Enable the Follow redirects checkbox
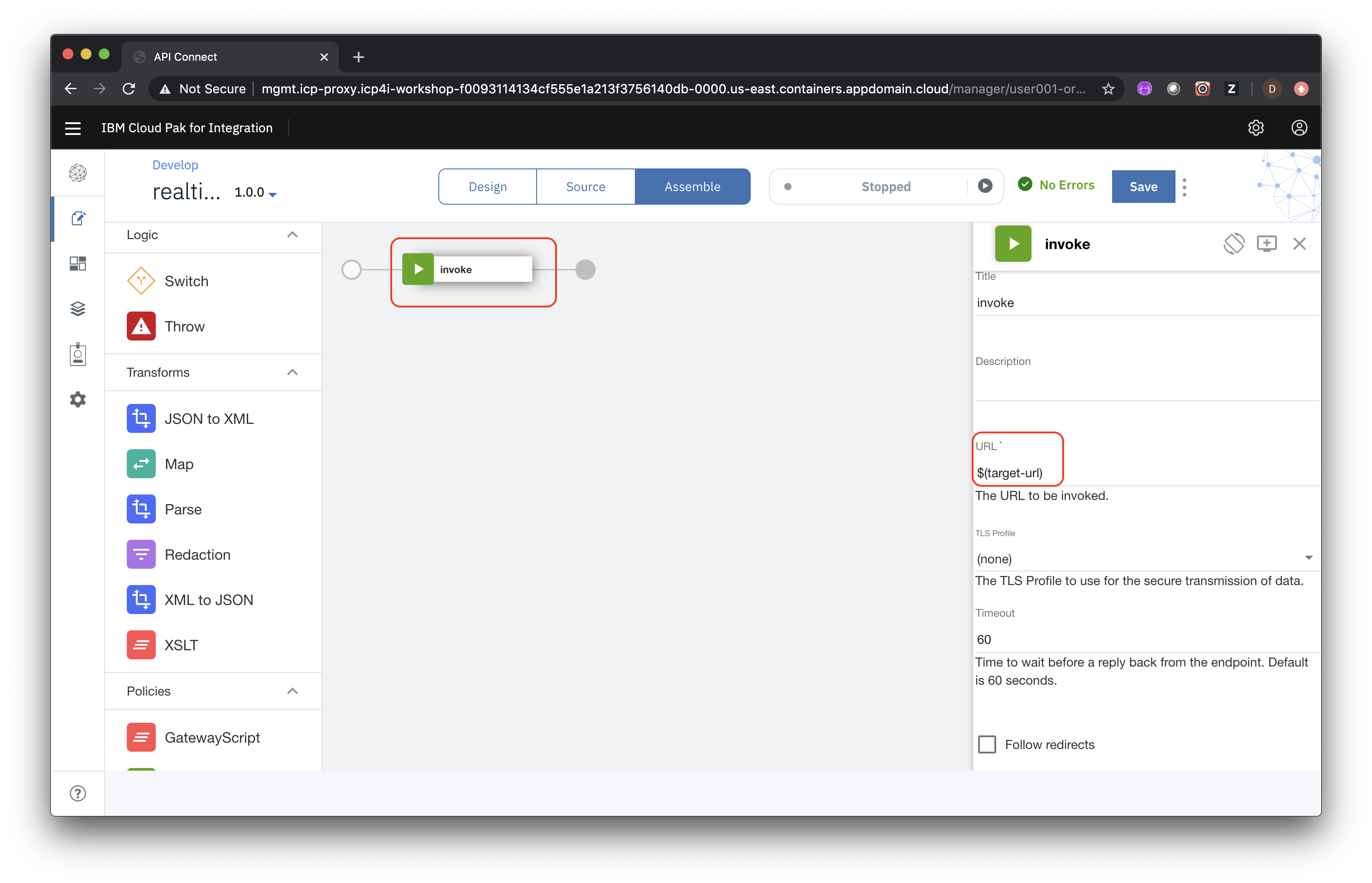 click(x=988, y=744)
